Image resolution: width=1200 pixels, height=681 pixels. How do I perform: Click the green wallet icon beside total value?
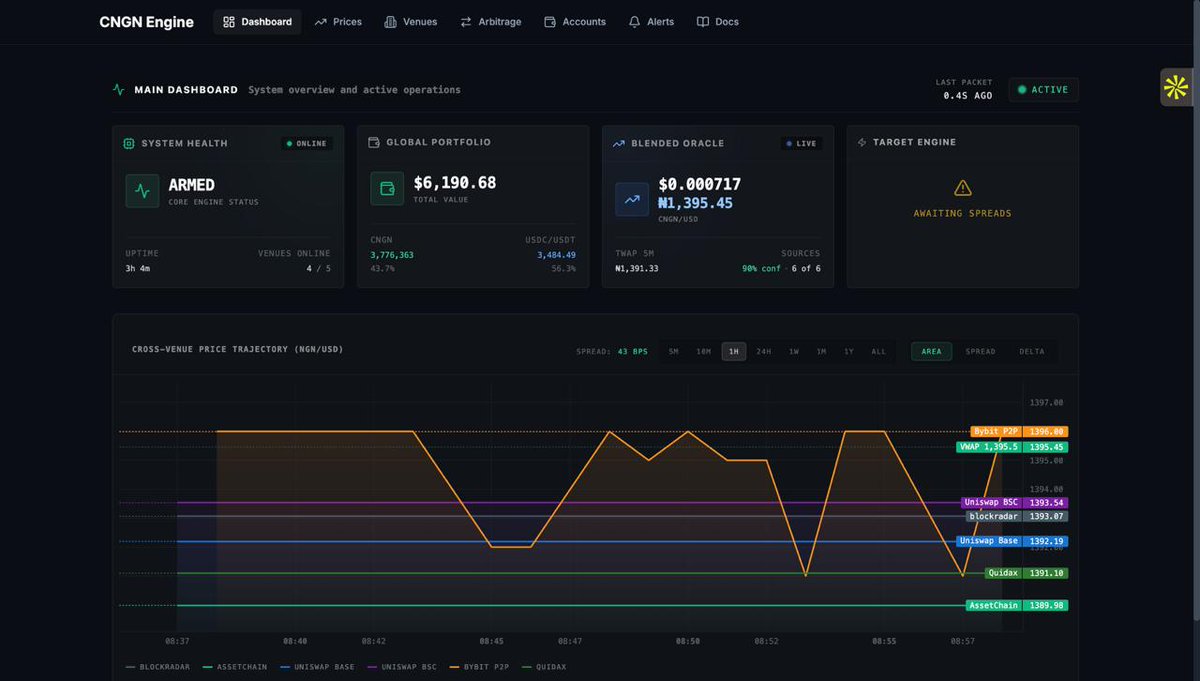click(x=387, y=189)
